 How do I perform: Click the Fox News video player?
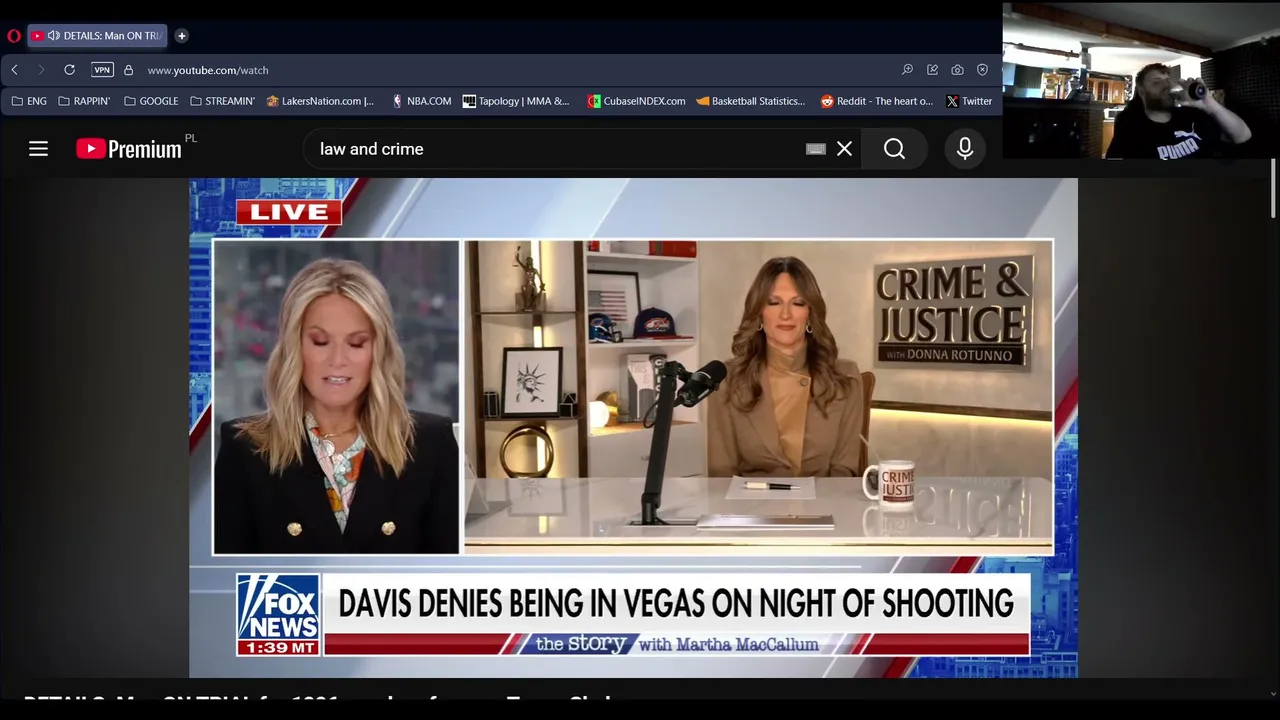click(x=633, y=428)
